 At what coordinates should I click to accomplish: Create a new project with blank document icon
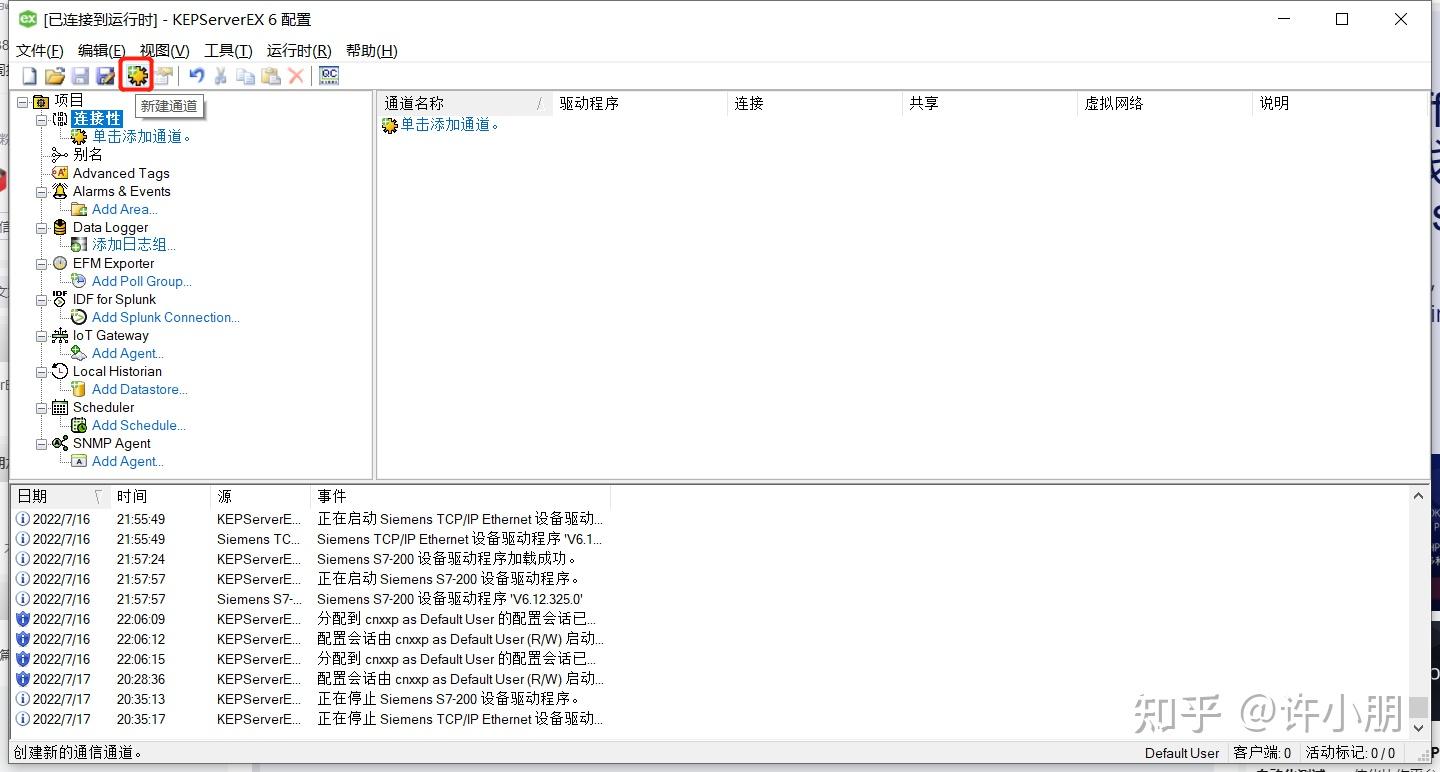28,75
